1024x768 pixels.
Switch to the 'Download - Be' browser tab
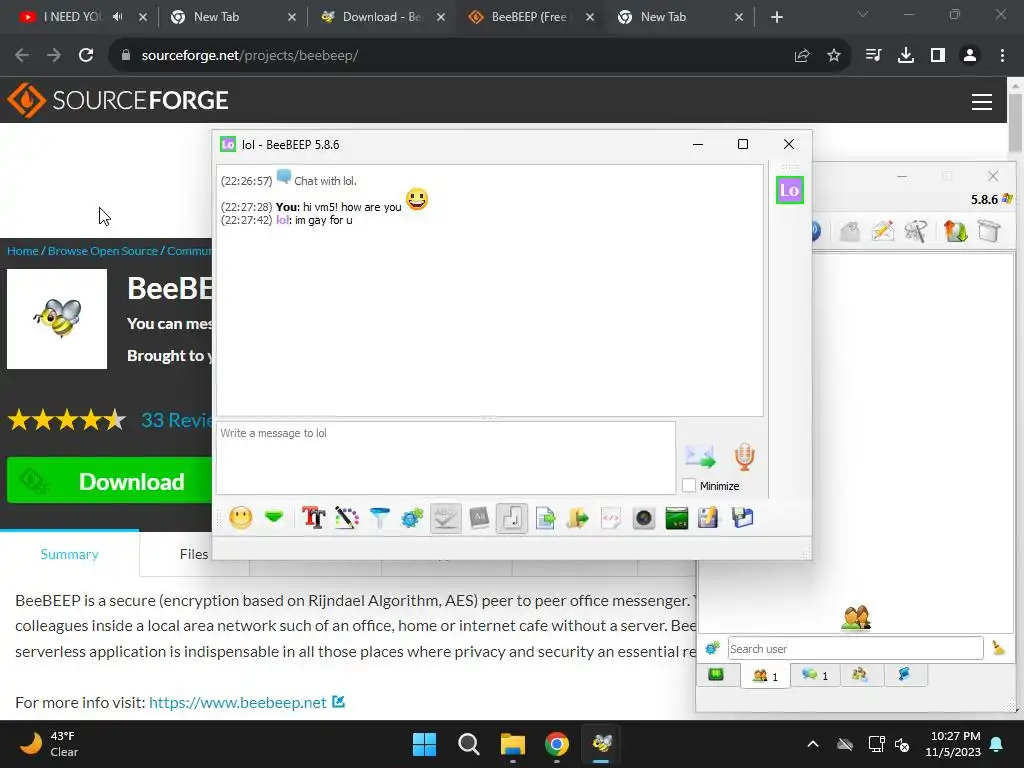tap(383, 17)
